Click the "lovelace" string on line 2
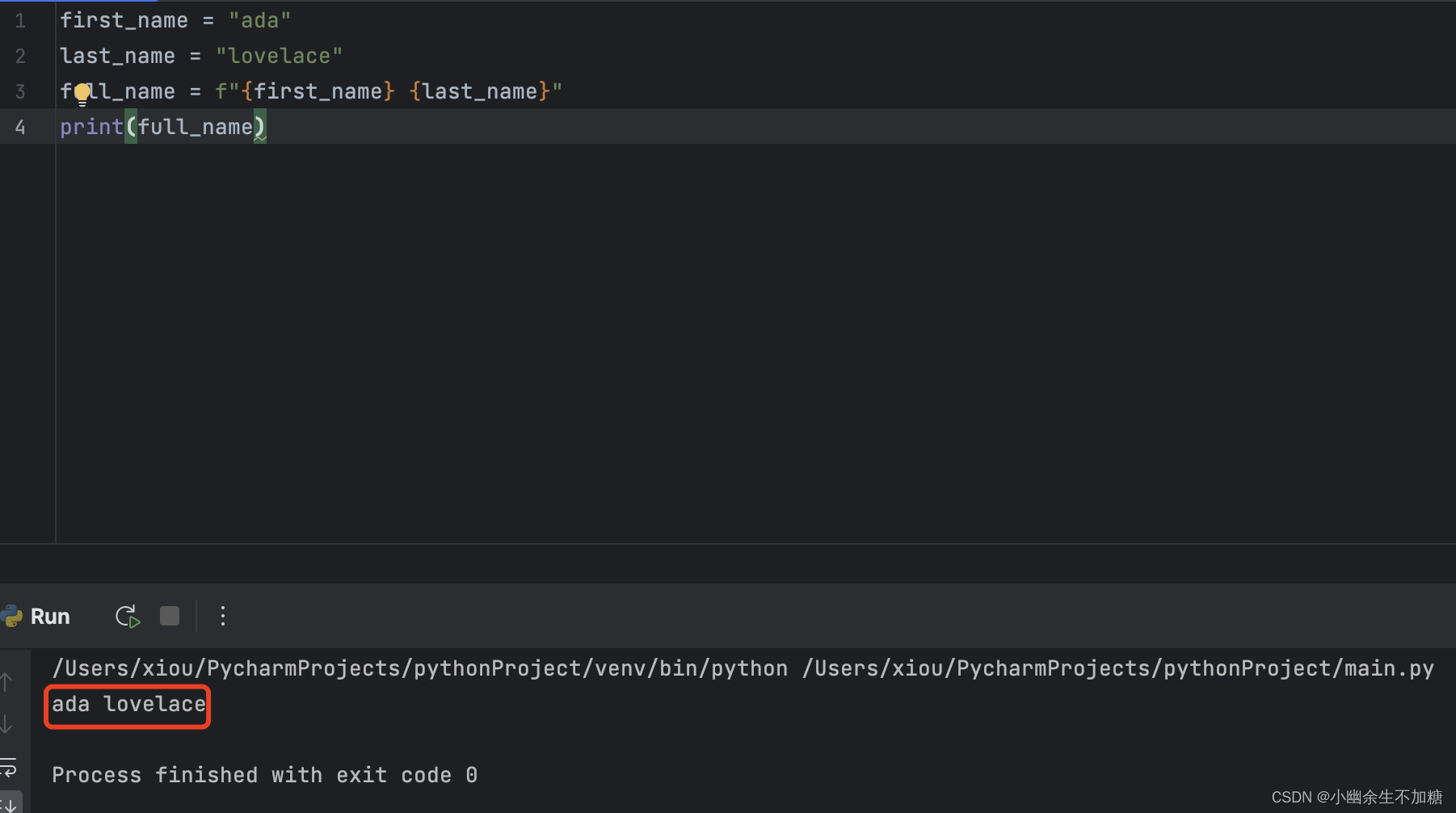The height and width of the screenshot is (813, 1456). point(279,56)
